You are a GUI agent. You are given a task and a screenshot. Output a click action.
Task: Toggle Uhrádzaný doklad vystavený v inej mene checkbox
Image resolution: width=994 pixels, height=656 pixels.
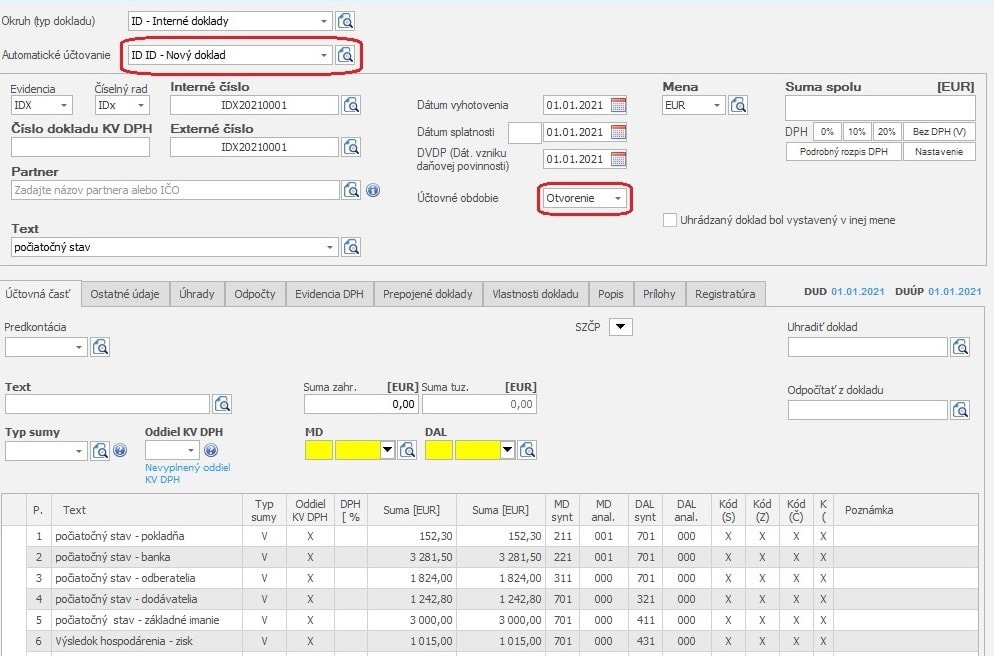tap(670, 220)
